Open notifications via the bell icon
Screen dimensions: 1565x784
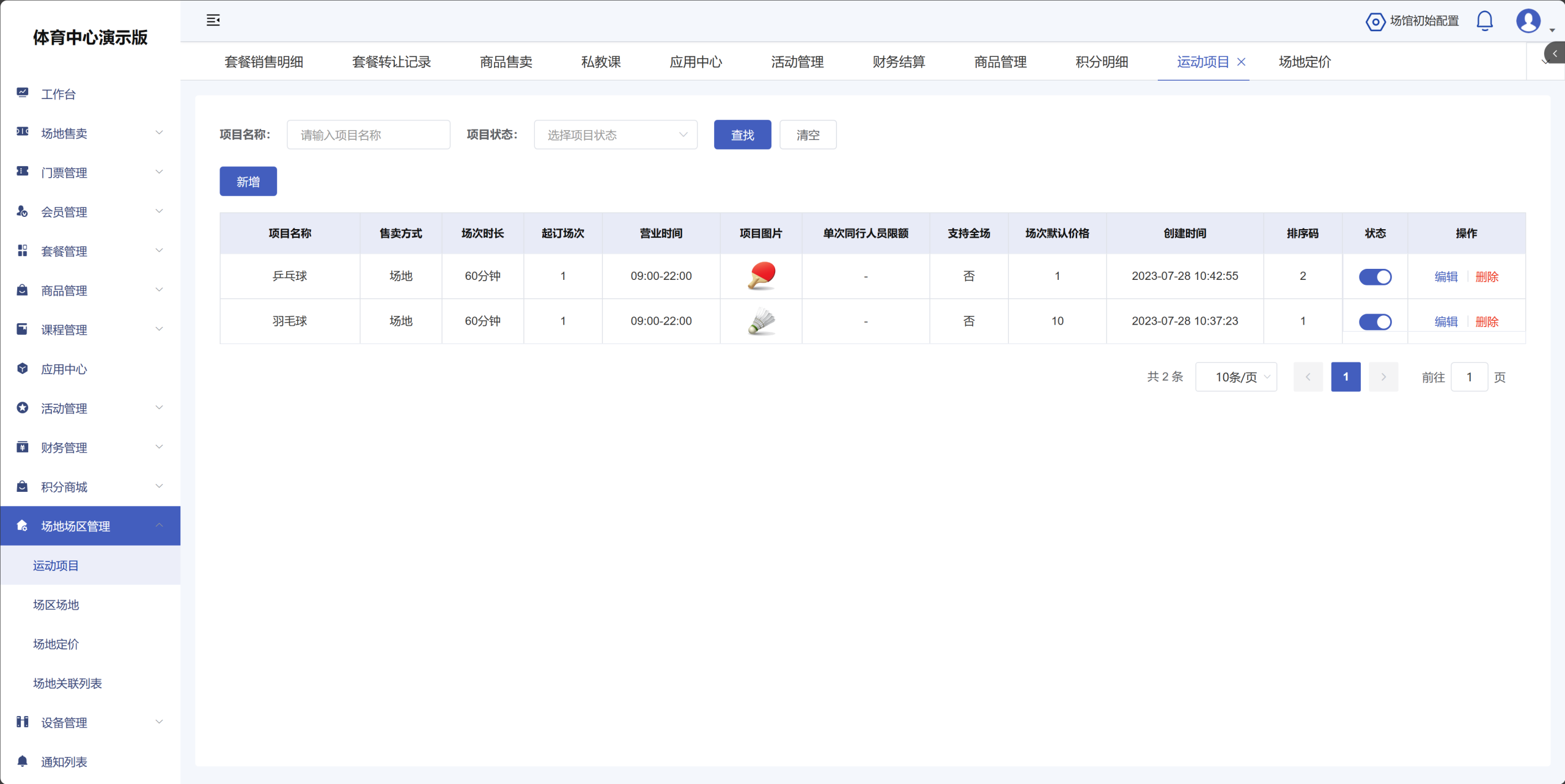(1484, 21)
